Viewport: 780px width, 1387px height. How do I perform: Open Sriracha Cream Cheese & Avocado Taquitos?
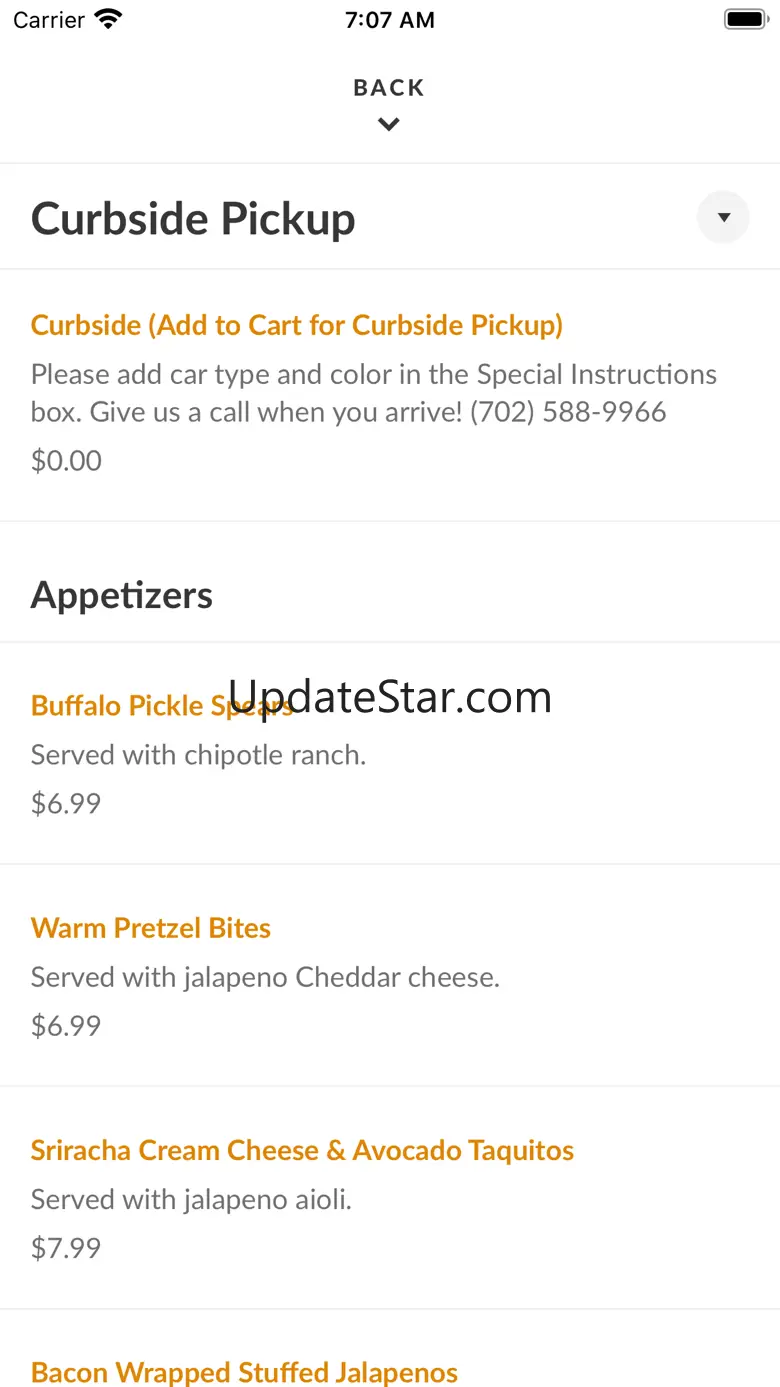click(302, 1150)
